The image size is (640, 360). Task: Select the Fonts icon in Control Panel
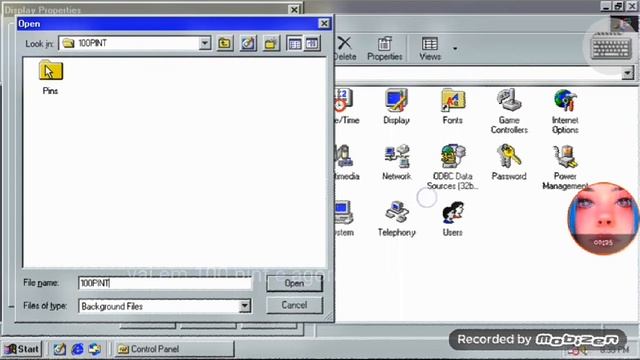click(452, 107)
